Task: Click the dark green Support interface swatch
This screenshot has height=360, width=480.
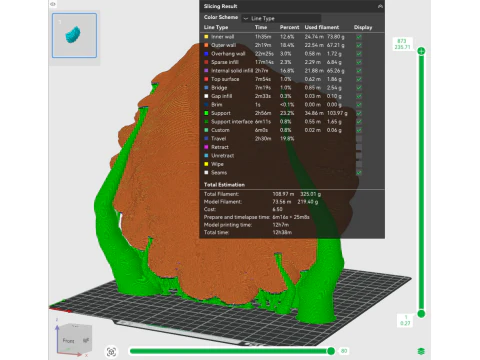Action: (206, 122)
